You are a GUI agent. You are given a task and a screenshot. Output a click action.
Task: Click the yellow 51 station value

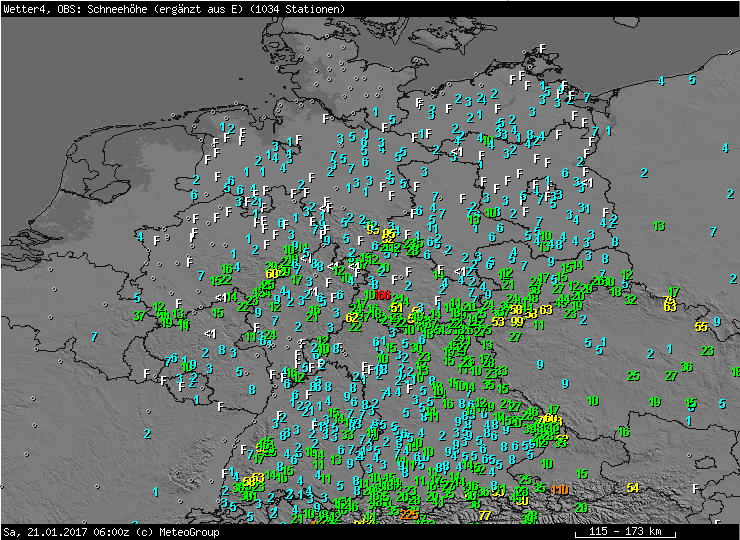[x=396, y=308]
